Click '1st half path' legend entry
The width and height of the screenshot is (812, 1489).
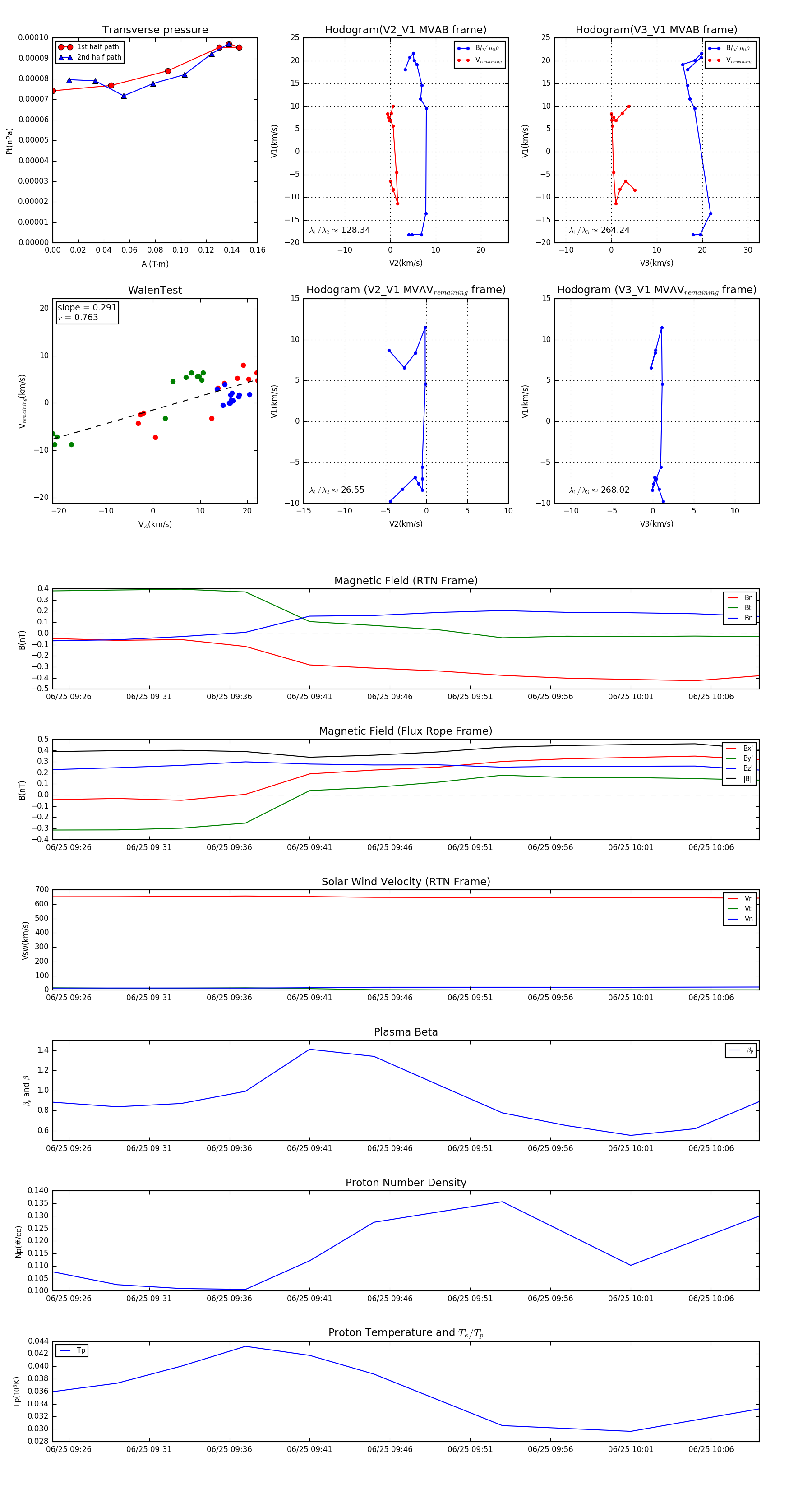[89, 47]
